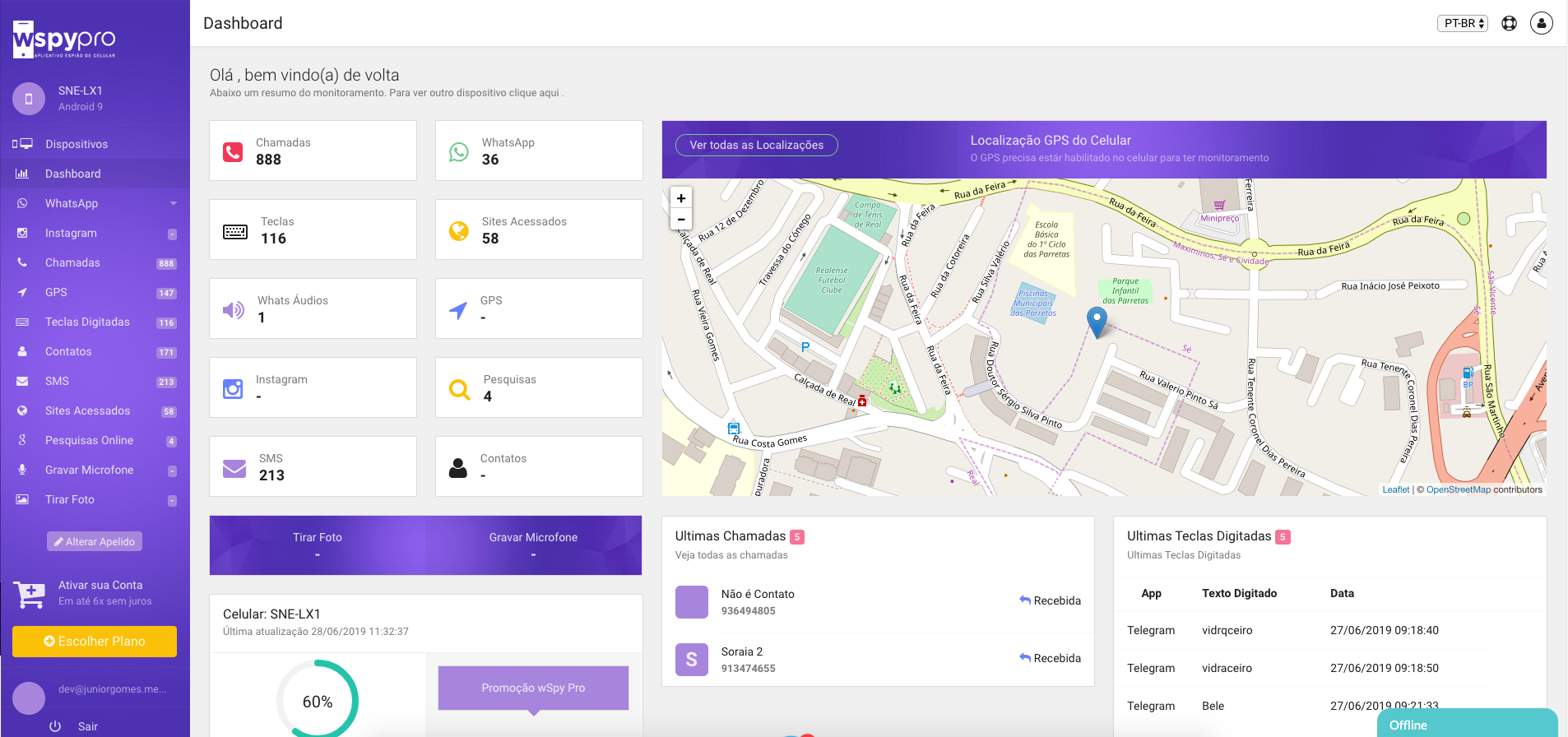1568x737 pixels.
Task: Open Teclas Digitadas in sidebar
Action: pos(87,322)
